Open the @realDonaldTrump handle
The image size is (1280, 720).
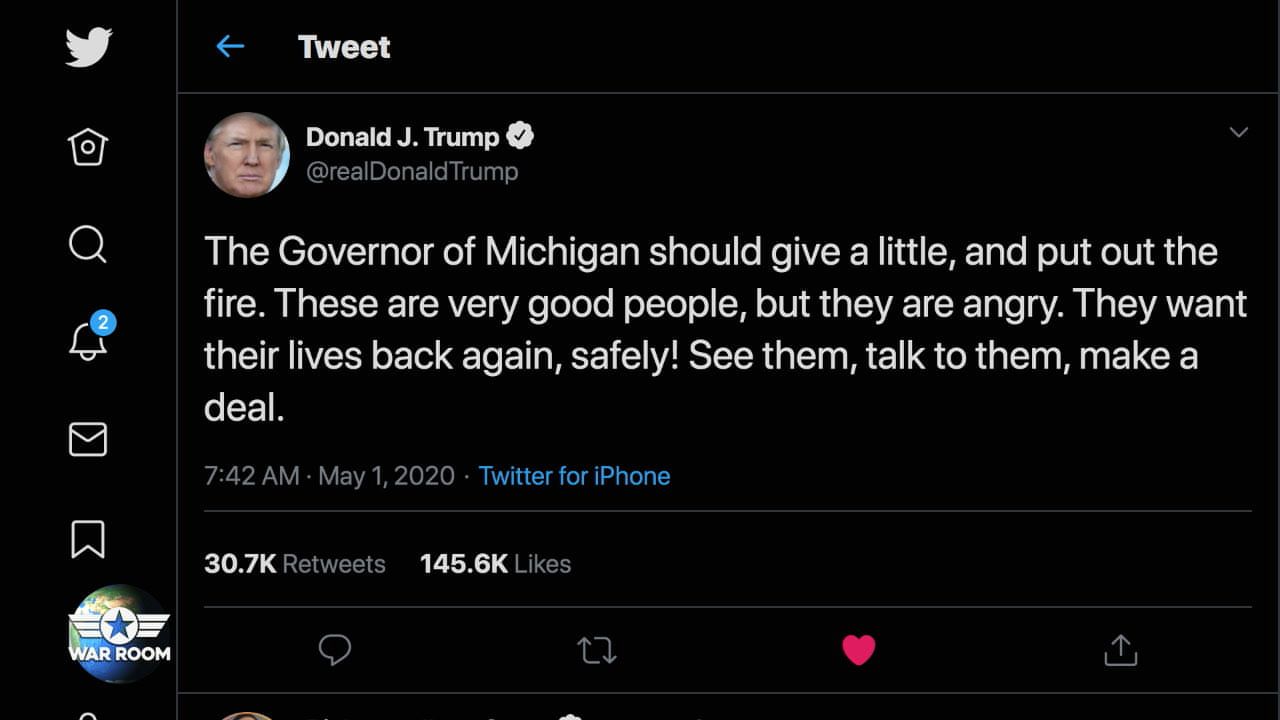pos(412,171)
